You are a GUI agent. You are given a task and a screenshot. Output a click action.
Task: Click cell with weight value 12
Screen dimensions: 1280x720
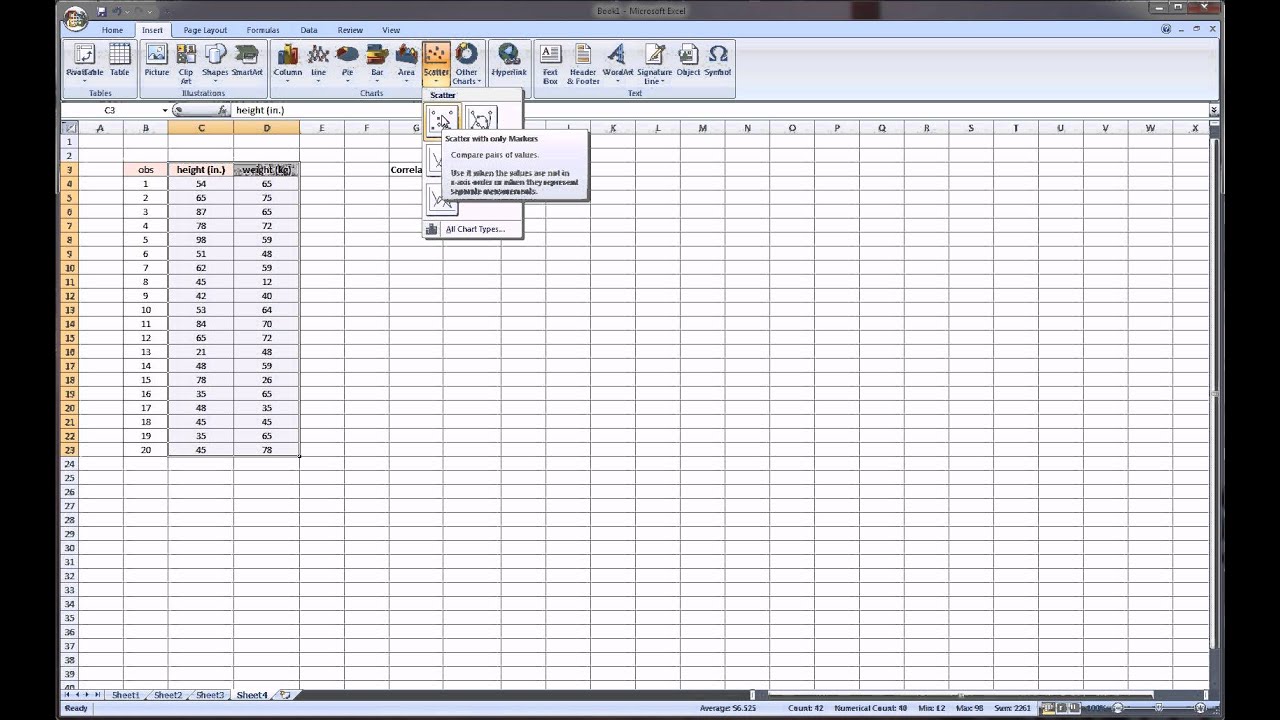(267, 282)
